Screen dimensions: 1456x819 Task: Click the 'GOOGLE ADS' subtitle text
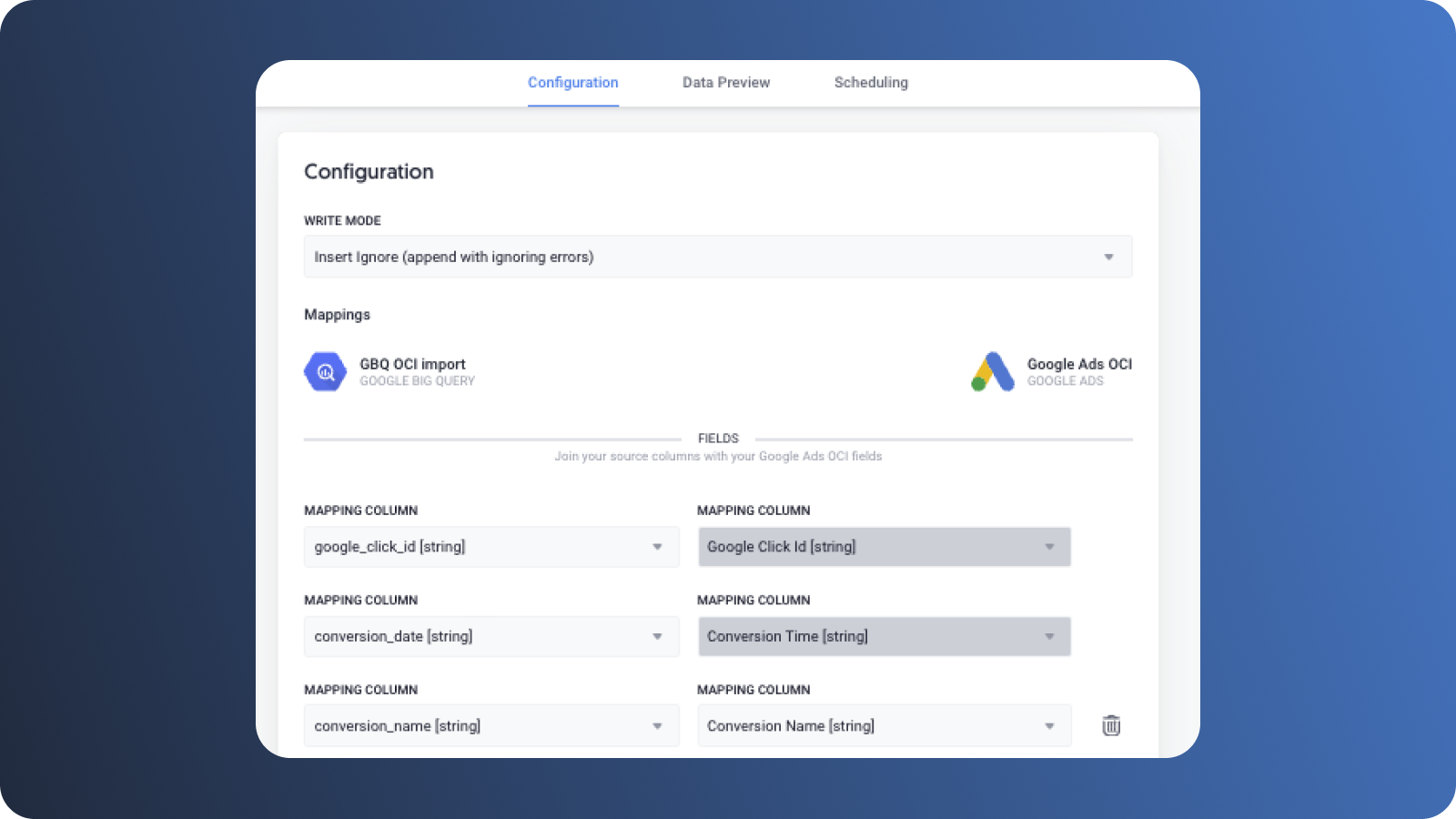pyautogui.click(x=1065, y=381)
